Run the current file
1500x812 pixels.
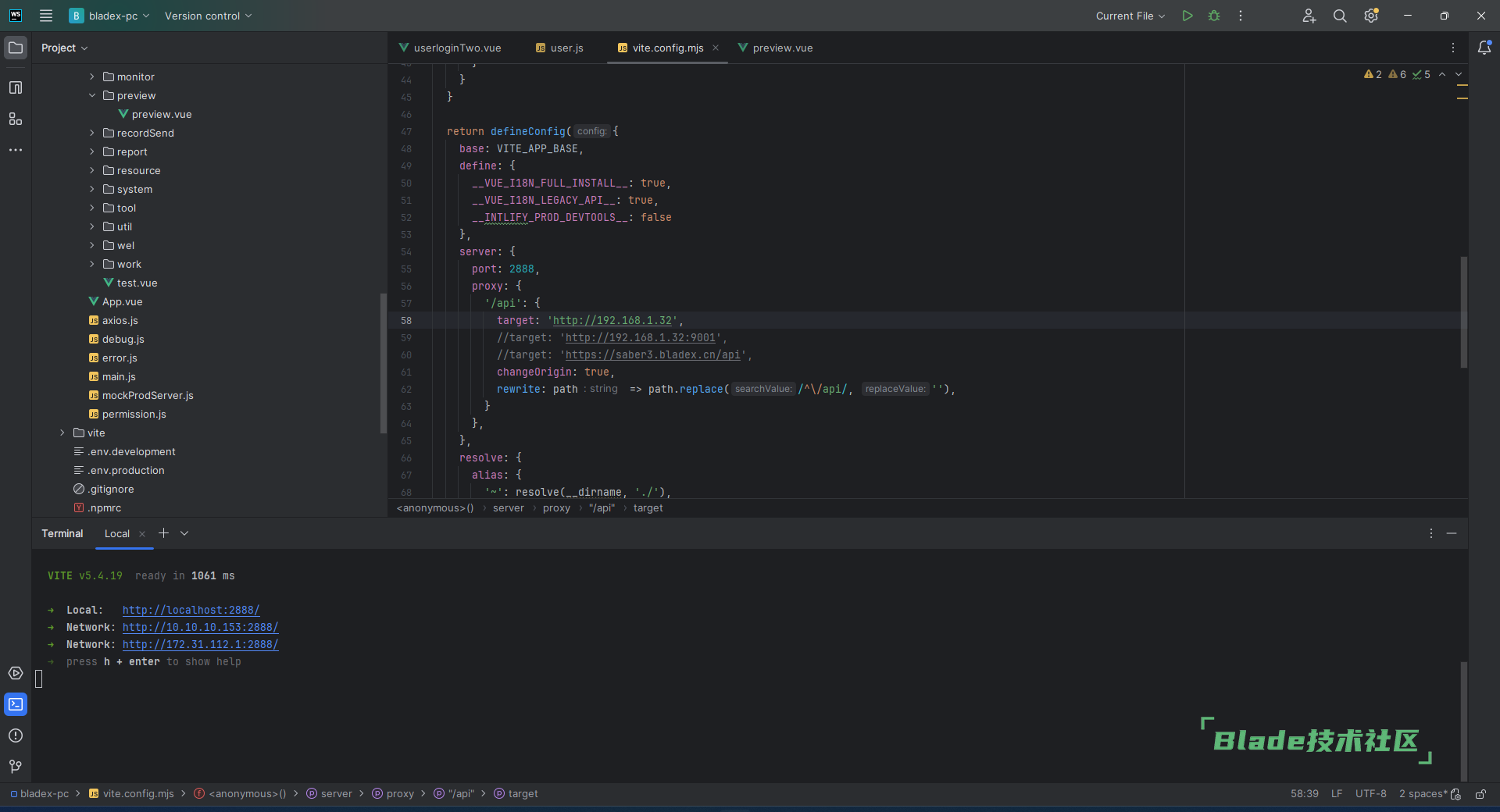click(x=1187, y=16)
